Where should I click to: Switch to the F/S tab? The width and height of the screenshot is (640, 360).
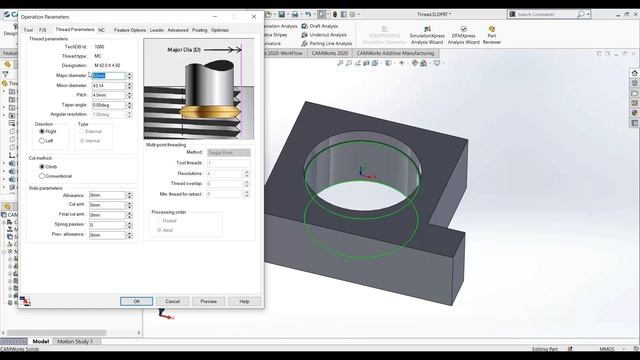[x=42, y=30]
